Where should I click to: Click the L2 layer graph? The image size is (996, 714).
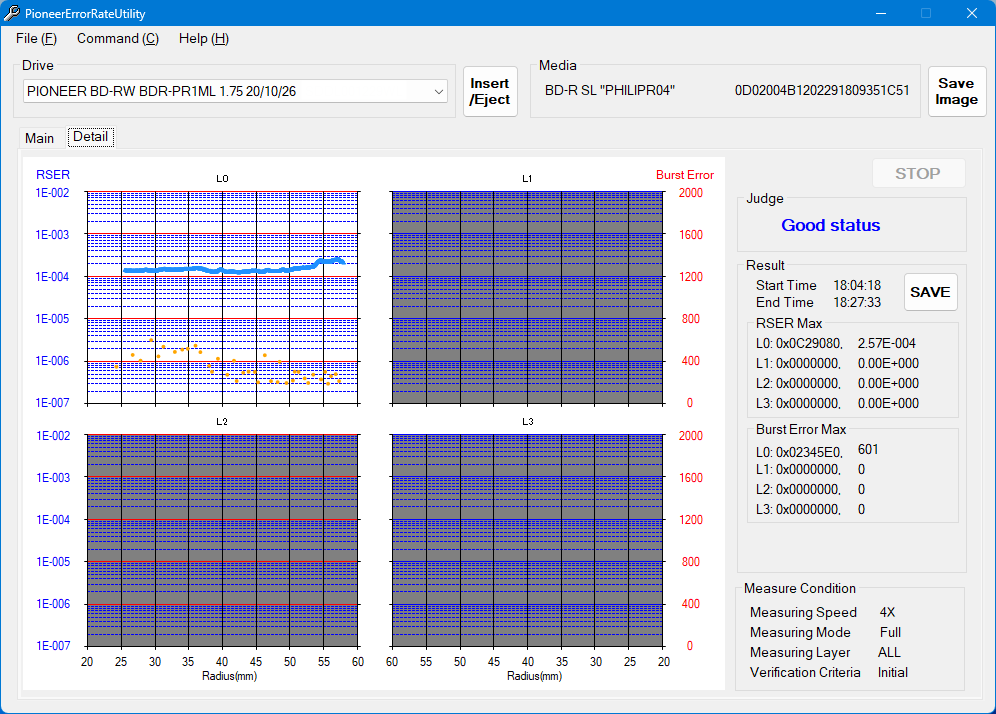click(x=222, y=540)
